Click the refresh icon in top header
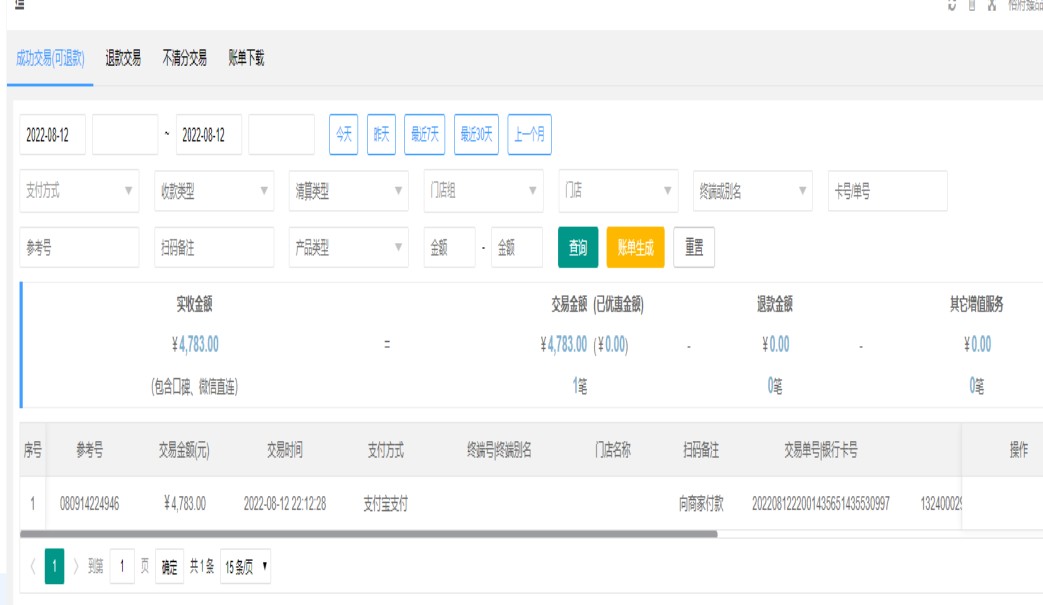The height and width of the screenshot is (605, 1043). click(952, 5)
